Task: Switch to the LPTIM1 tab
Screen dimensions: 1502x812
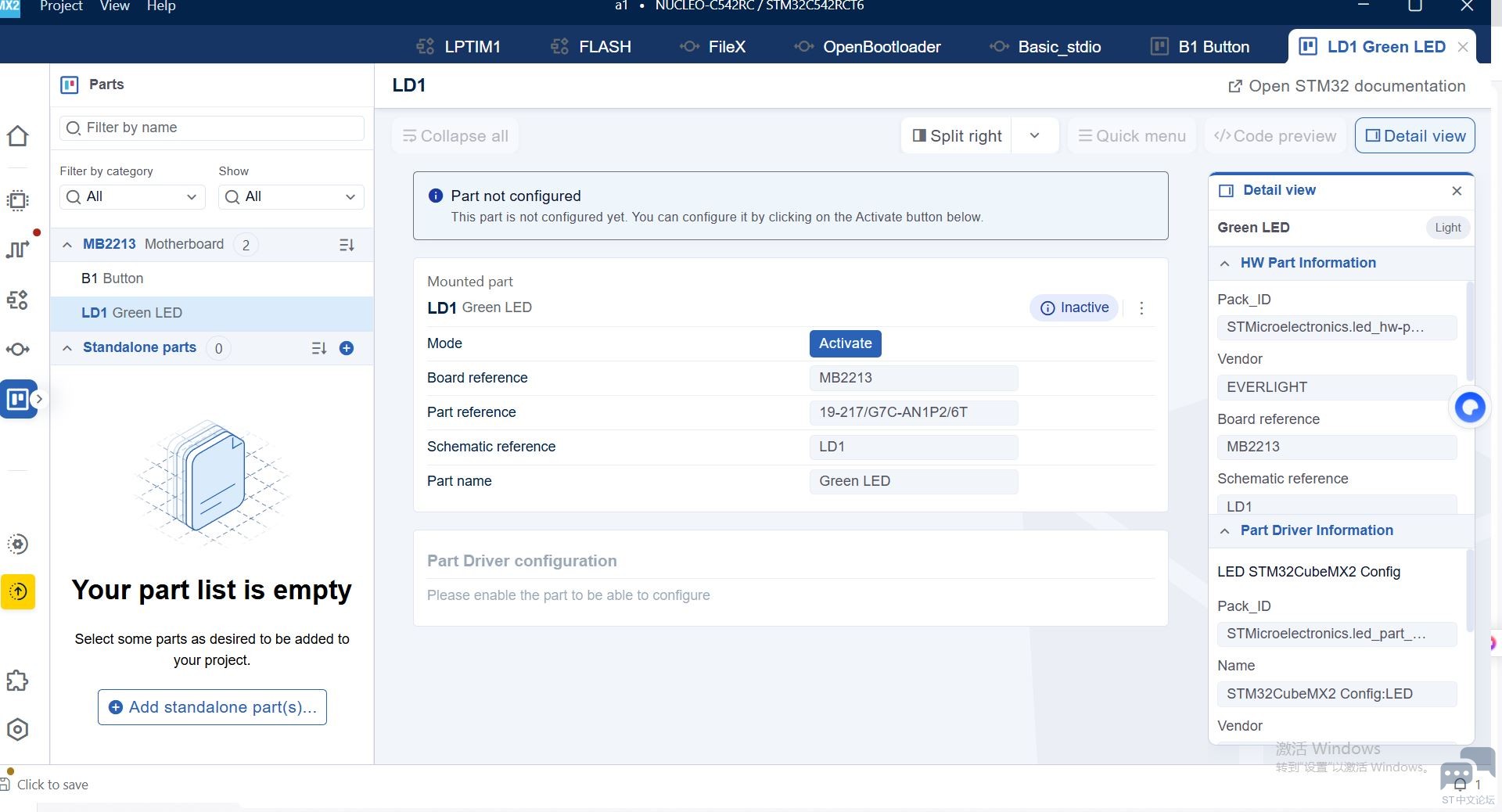Action: pos(458,47)
